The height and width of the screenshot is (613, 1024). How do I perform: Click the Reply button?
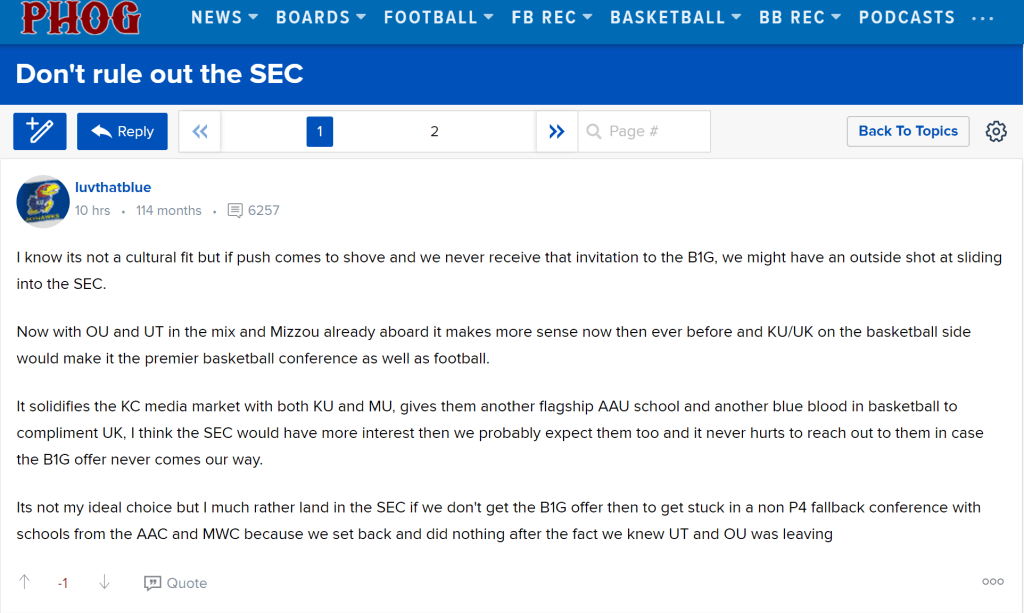click(x=122, y=131)
